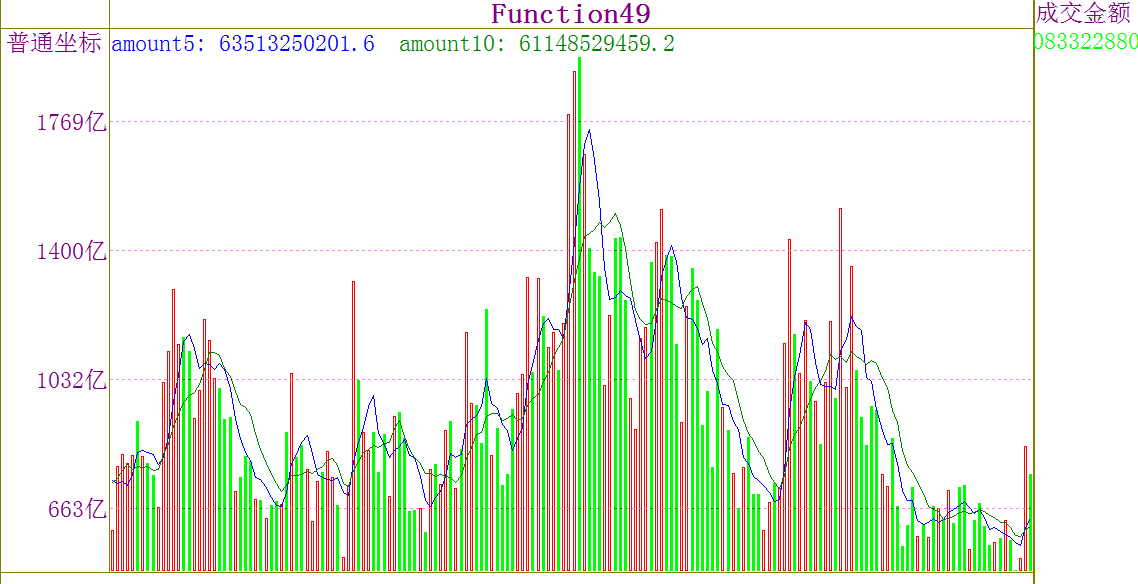The height and width of the screenshot is (584, 1138).
Task: Click the blue amount5 line at its highest peak
Action: pyautogui.click(x=589, y=131)
